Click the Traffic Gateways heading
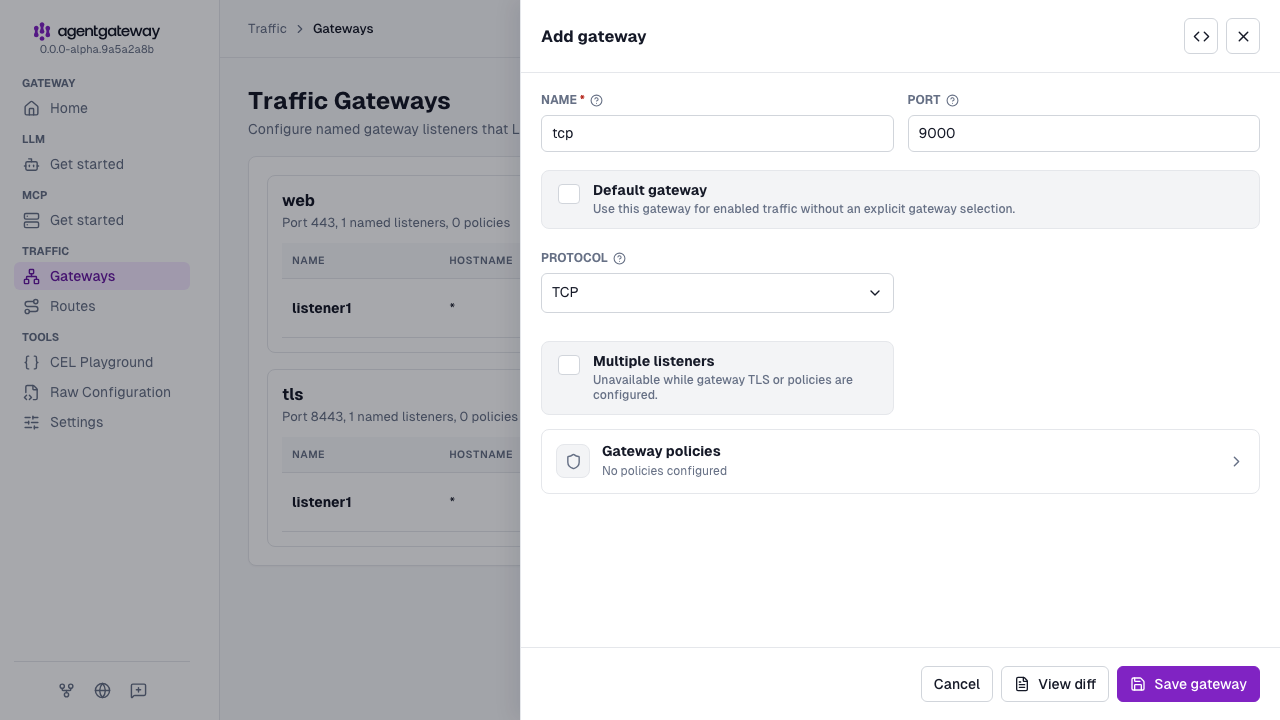1280x720 pixels. click(349, 101)
